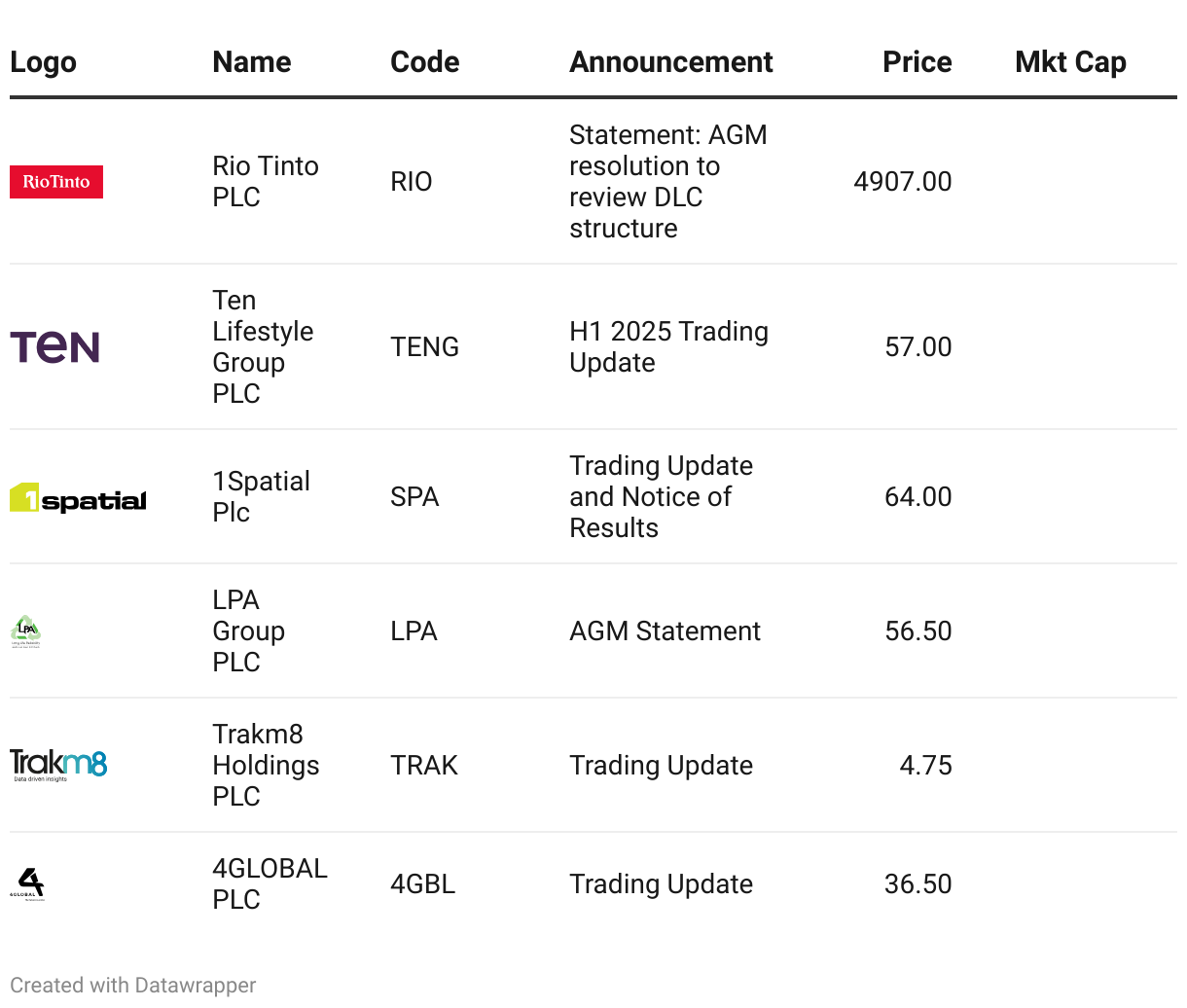Open the H1 2025 Trading Update announcement
Viewport: 1187px width, 1008px height.
tap(668, 347)
